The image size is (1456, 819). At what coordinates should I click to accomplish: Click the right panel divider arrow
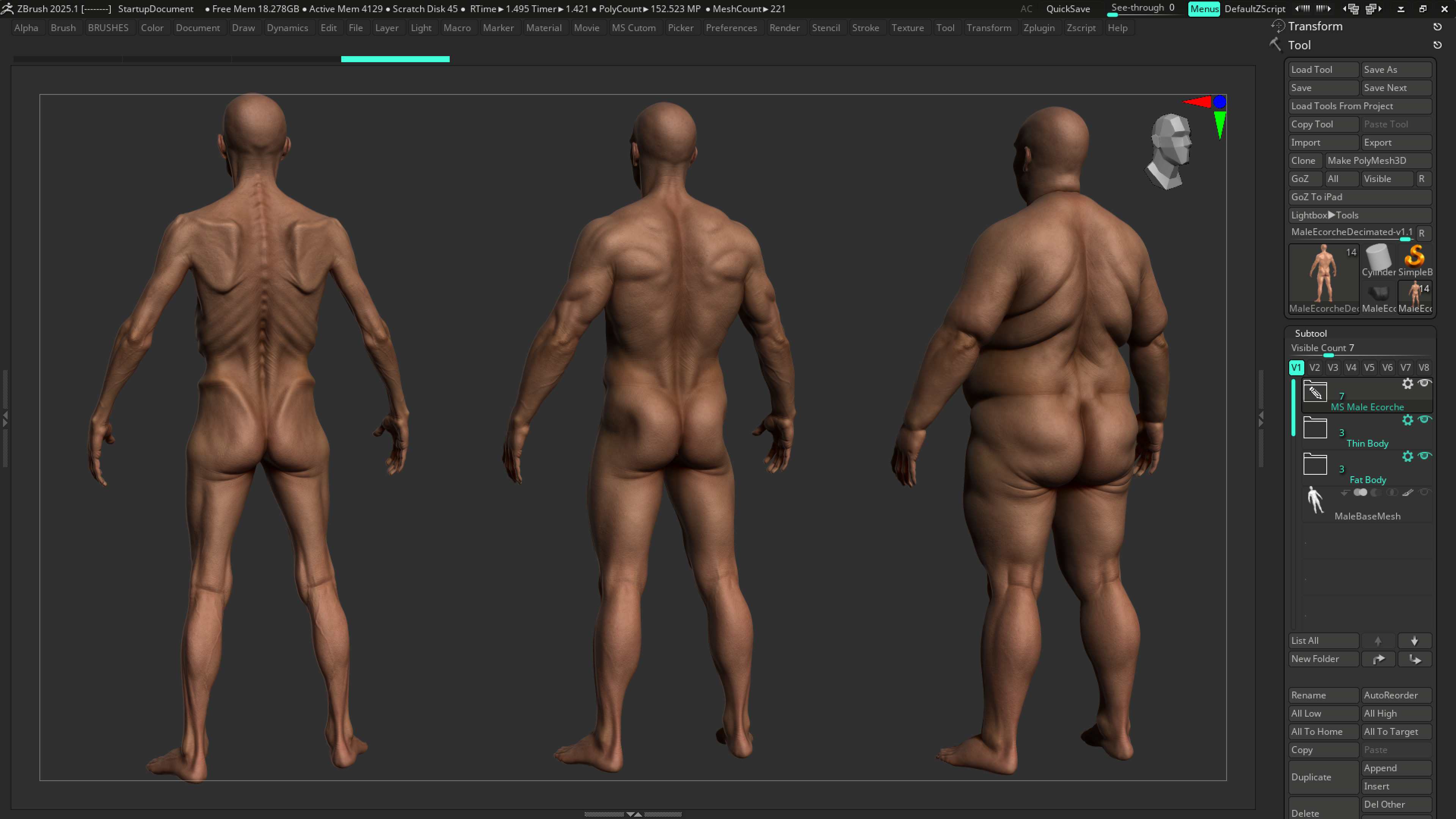1260,419
